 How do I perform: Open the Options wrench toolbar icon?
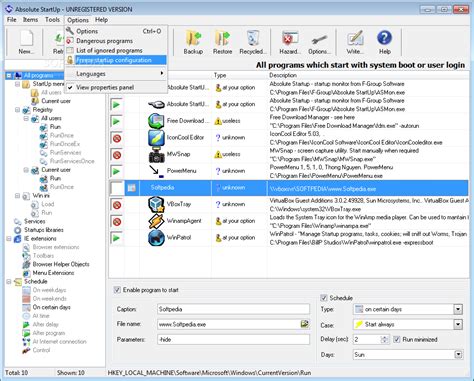click(319, 42)
